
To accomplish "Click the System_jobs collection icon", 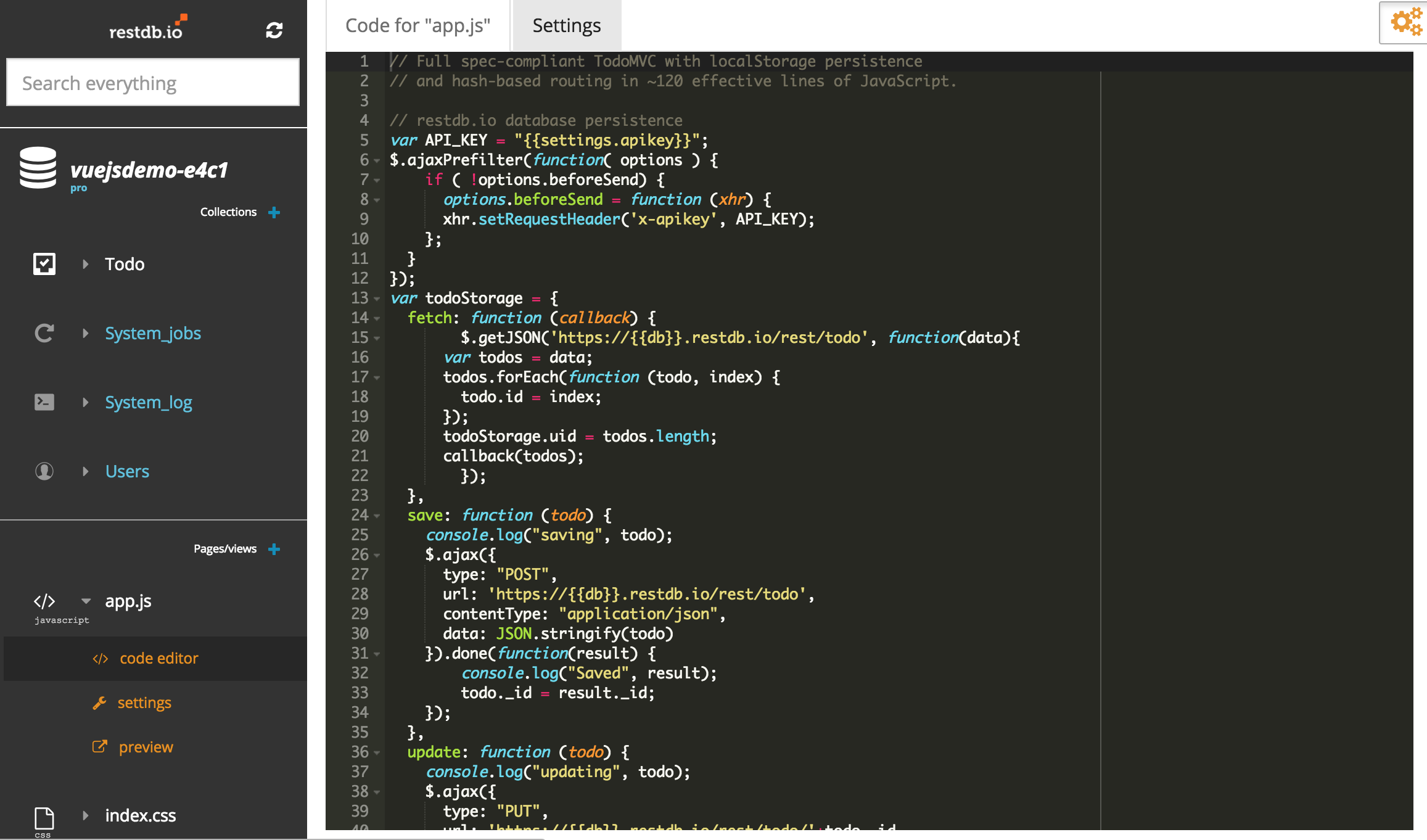I will click(43, 332).
